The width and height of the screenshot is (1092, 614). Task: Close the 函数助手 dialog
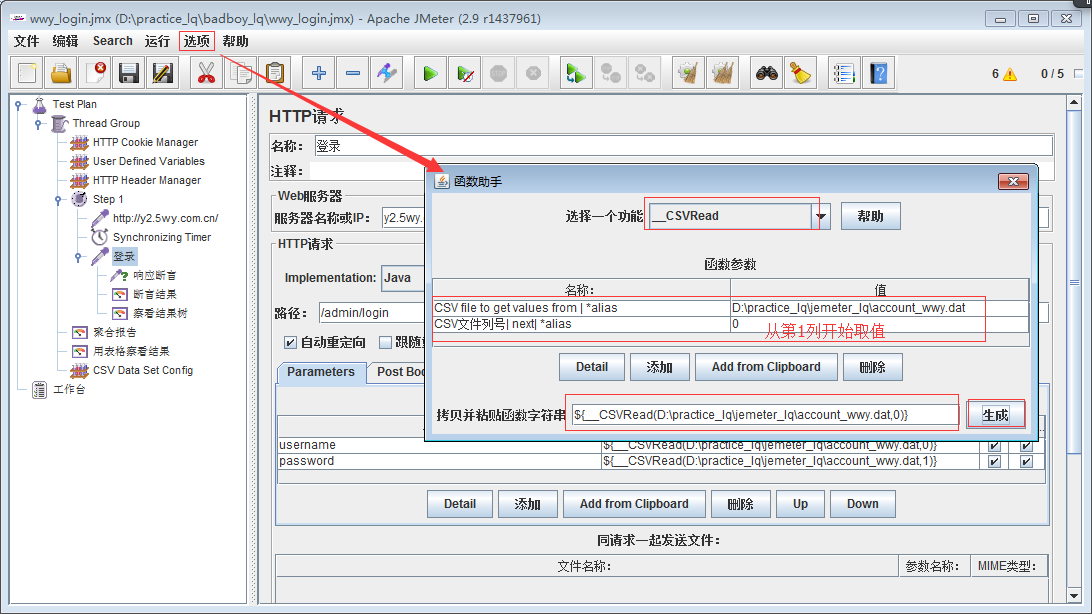[x=1013, y=182]
